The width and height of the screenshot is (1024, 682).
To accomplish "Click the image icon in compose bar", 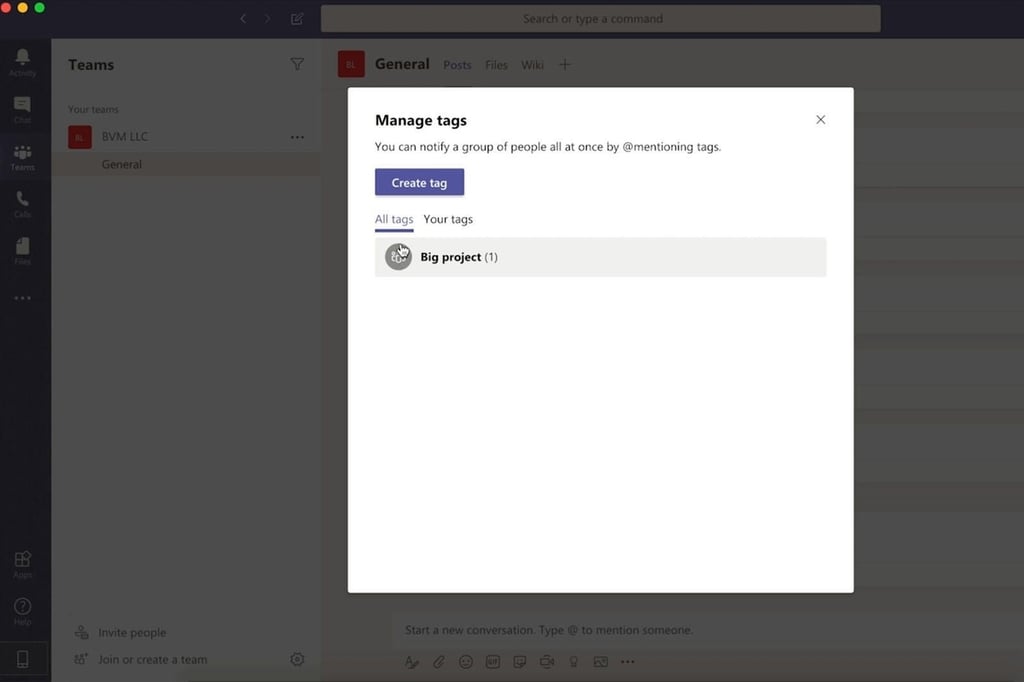I will (x=601, y=662).
